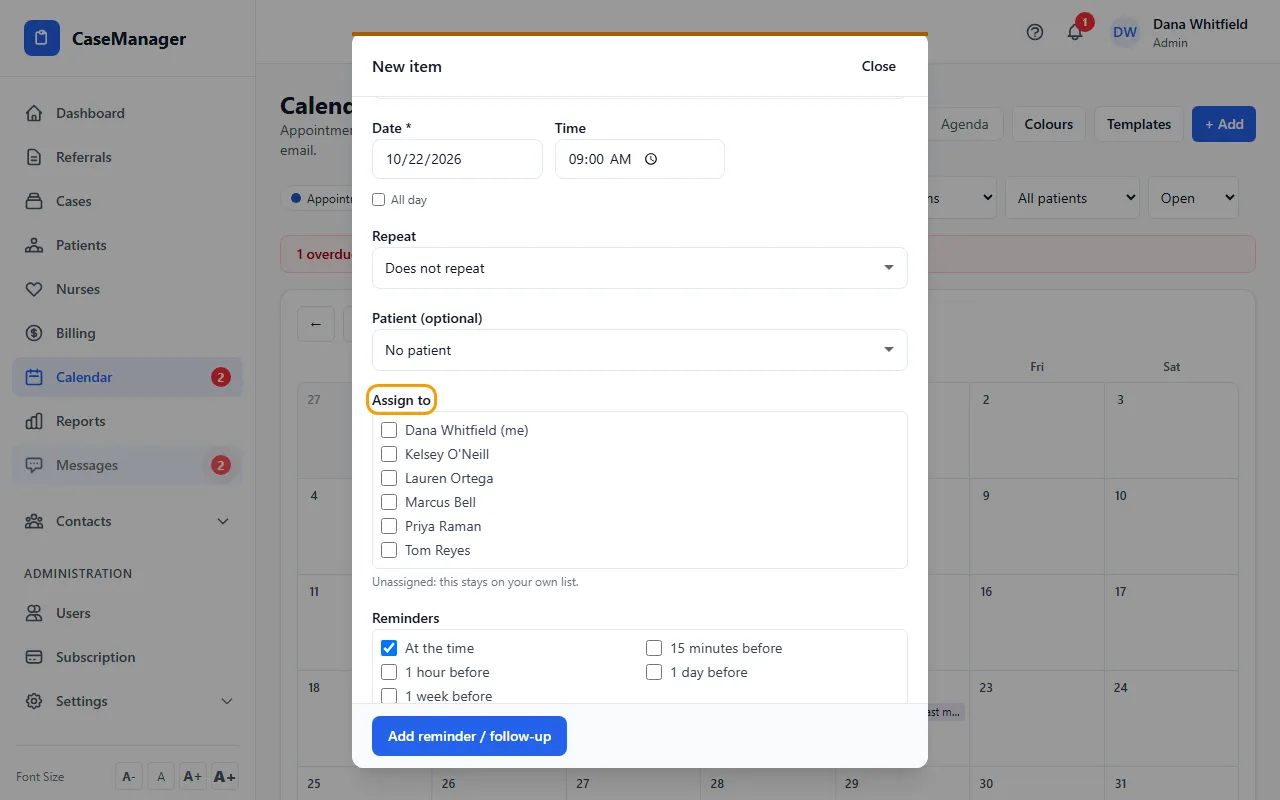Go to Referrals in the sidebar
The width and height of the screenshot is (1280, 800).
click(x=127, y=157)
